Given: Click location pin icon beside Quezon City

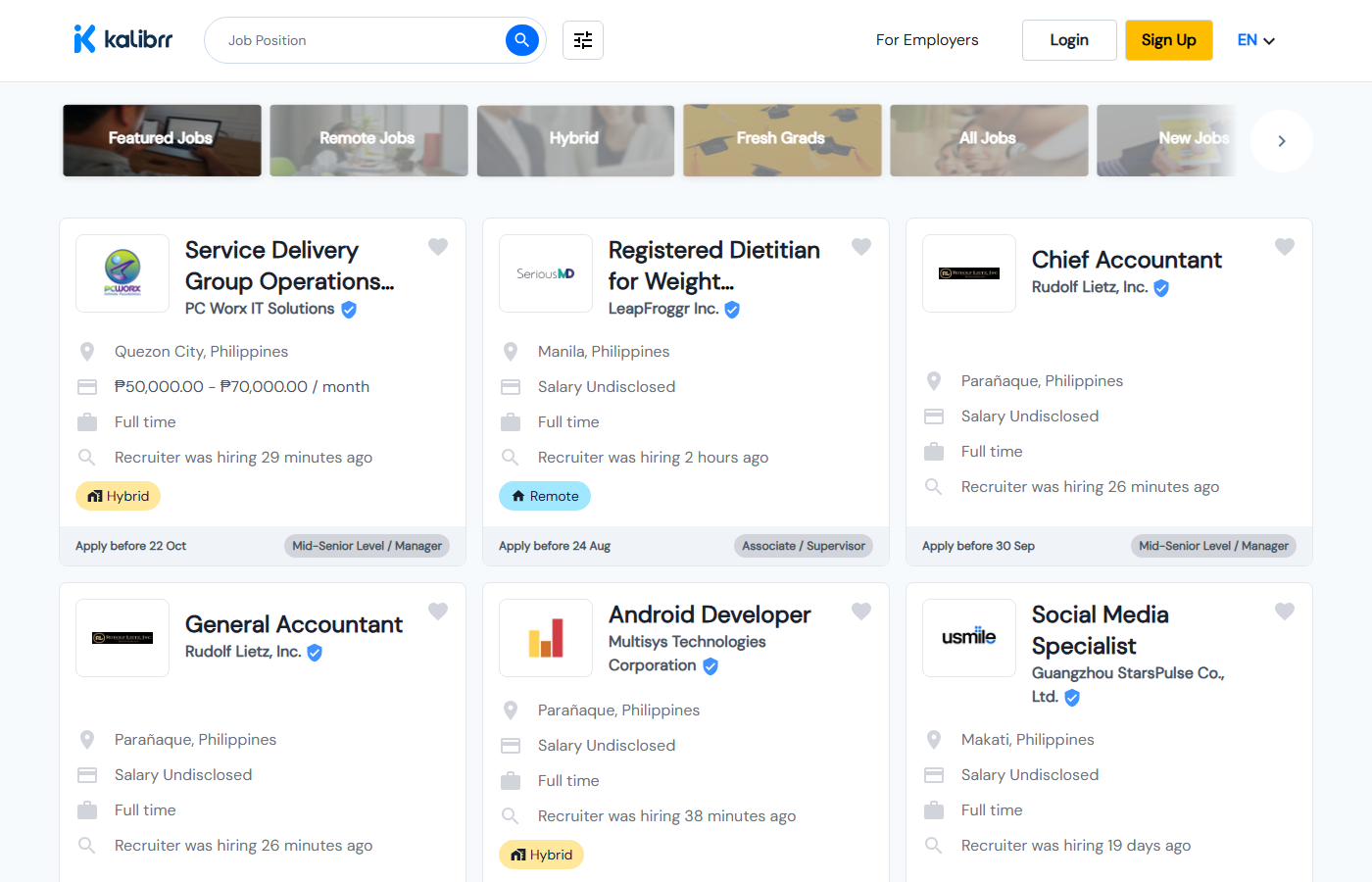Looking at the screenshot, I should click(x=87, y=352).
